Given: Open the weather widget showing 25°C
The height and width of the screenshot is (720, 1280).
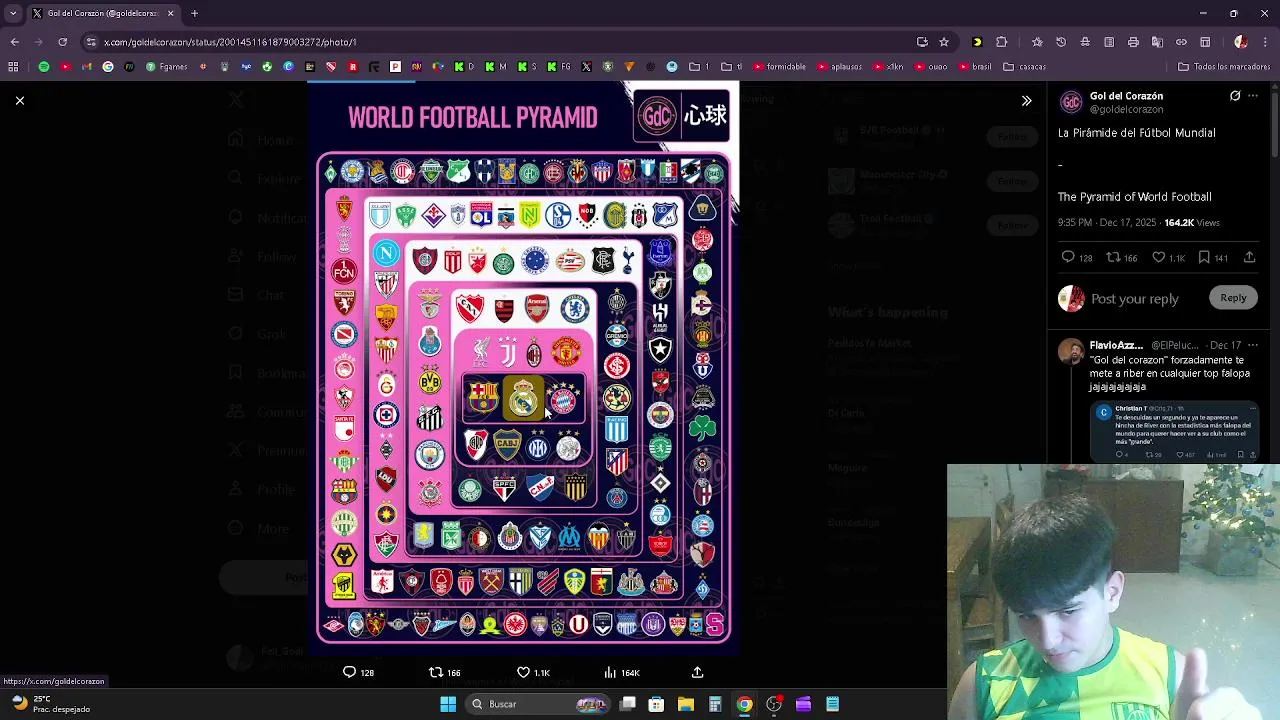Looking at the screenshot, I should point(50,704).
